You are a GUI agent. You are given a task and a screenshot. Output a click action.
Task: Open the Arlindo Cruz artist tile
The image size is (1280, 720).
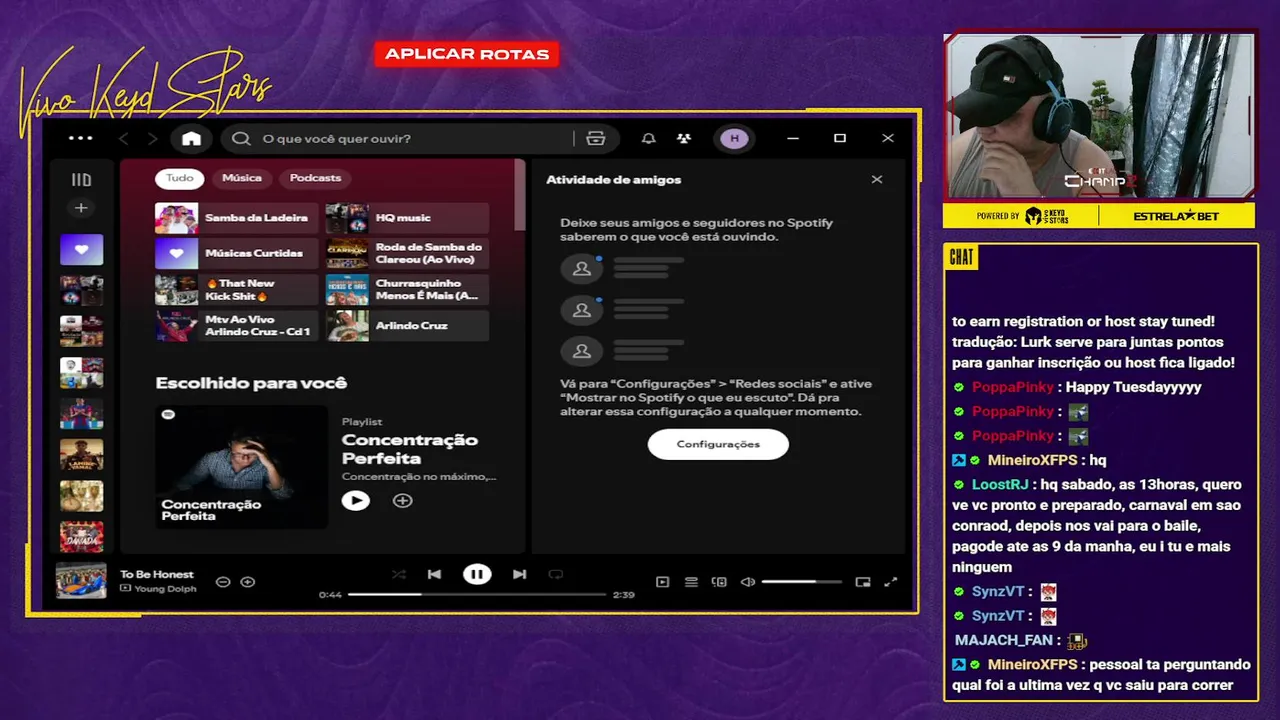pyautogui.click(x=407, y=326)
